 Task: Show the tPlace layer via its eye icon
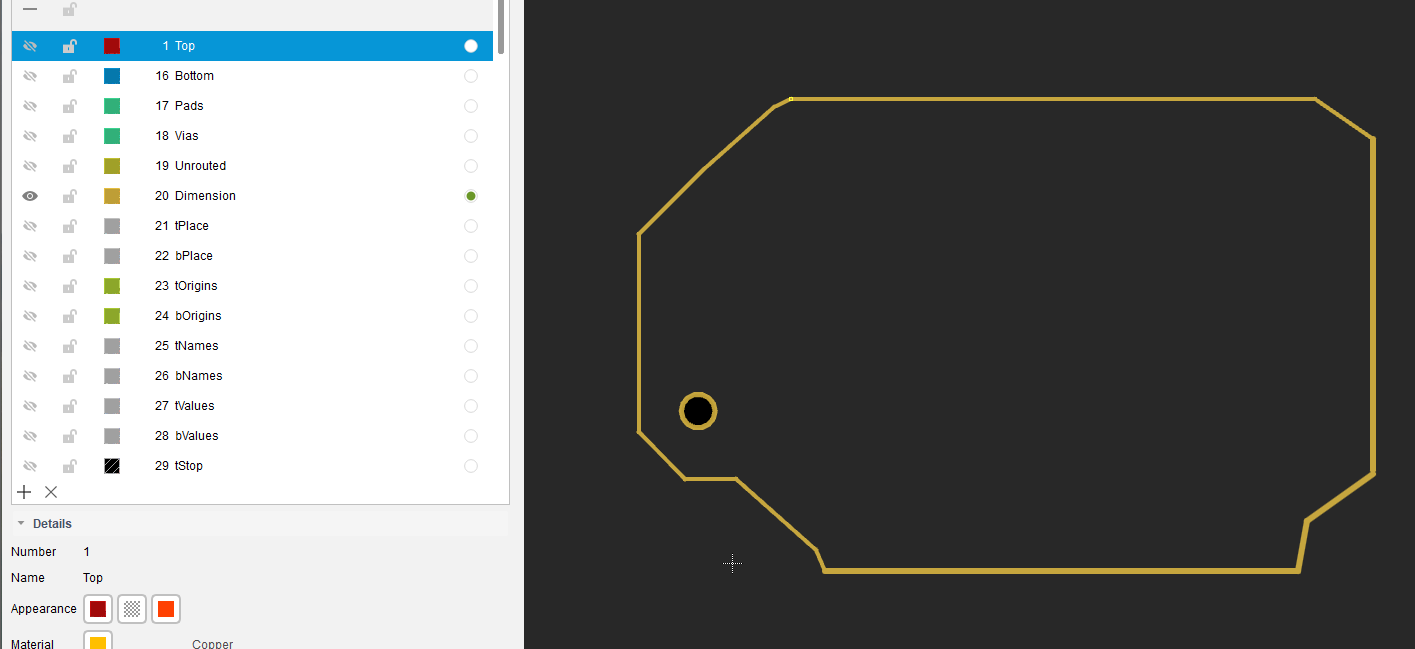[30, 226]
